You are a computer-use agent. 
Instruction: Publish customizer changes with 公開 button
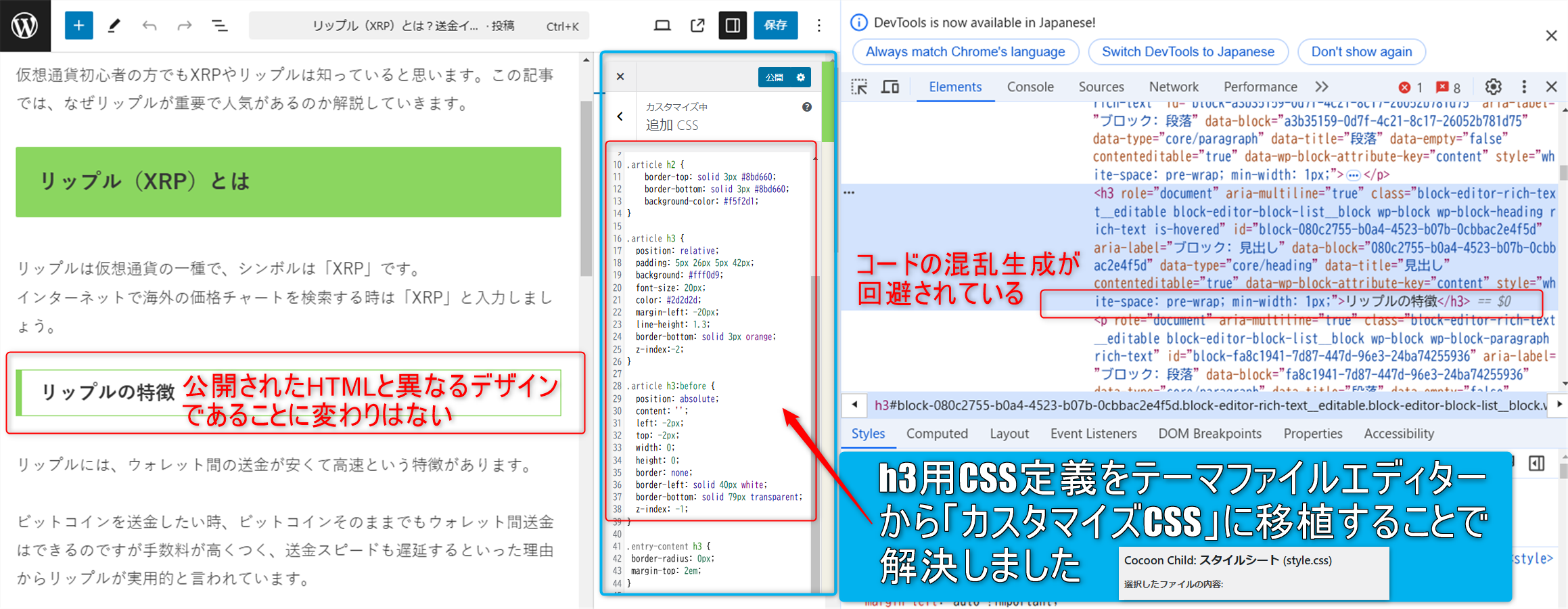775,77
